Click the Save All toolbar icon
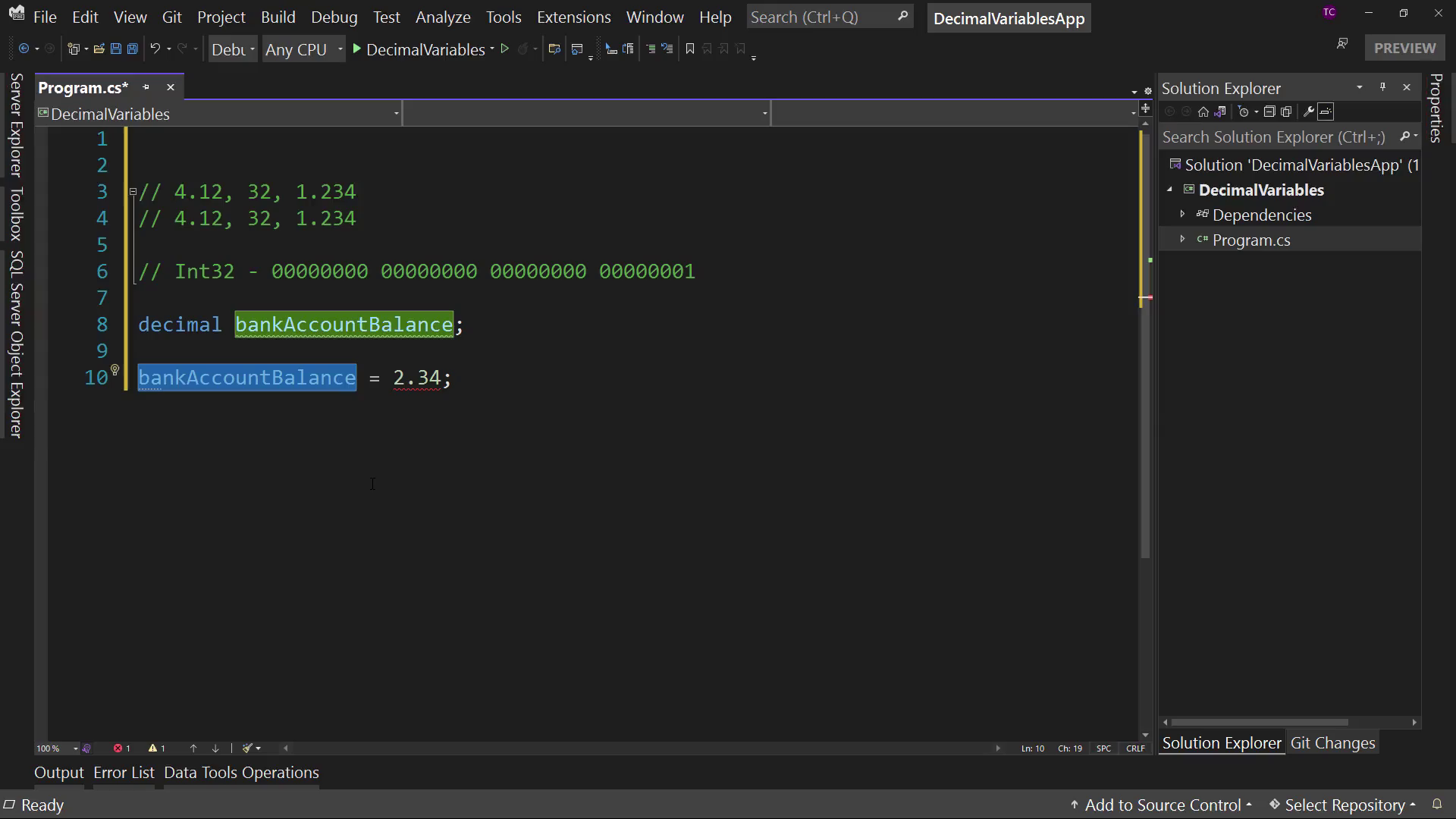 click(x=132, y=49)
